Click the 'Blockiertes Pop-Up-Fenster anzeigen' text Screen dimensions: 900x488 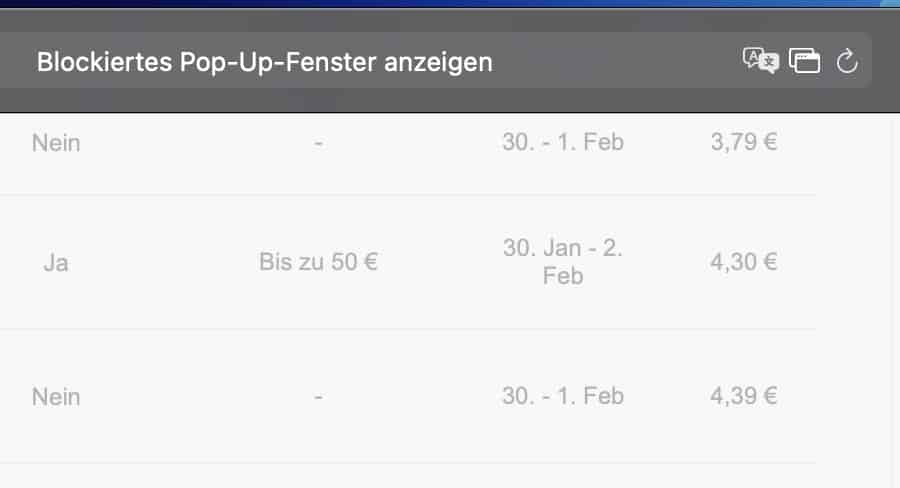(264, 62)
